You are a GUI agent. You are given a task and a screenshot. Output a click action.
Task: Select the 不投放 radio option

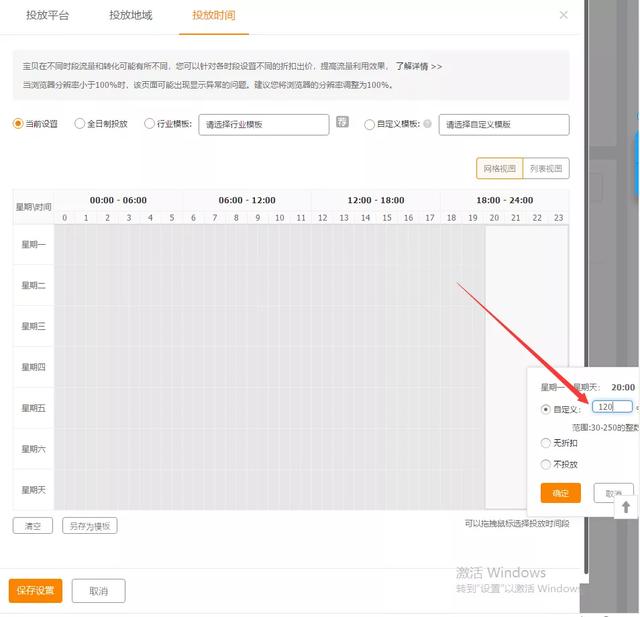point(545,464)
